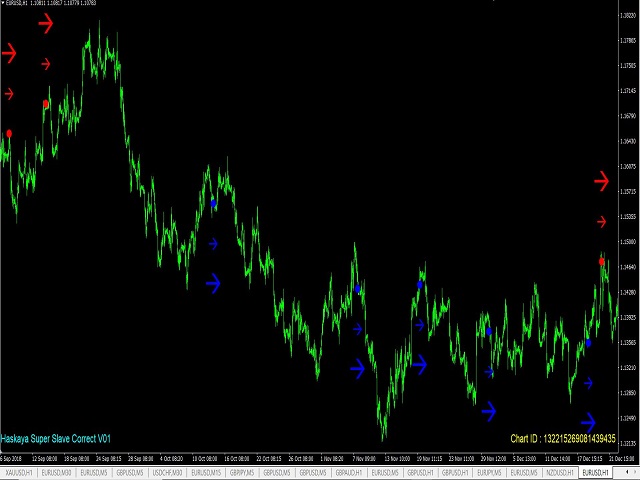Switch to the EURUSD,M15 chart tab

coord(206,473)
